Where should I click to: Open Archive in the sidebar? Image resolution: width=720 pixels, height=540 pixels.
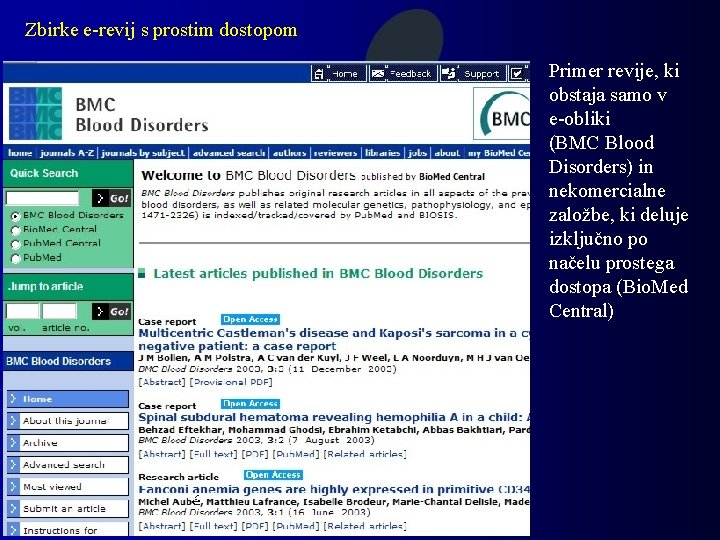(x=68, y=443)
